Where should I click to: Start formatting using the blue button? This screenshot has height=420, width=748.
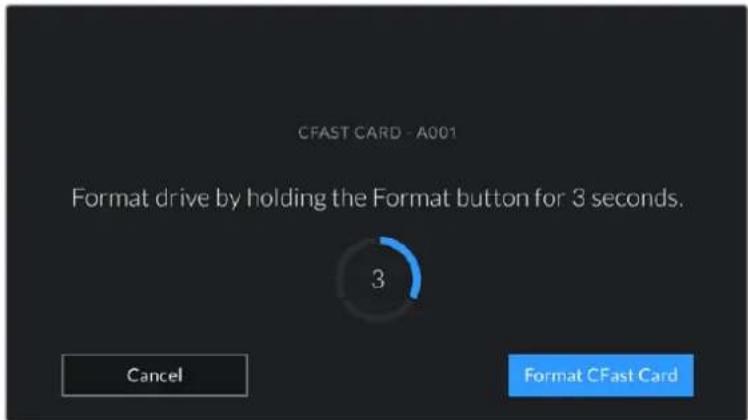tap(601, 375)
